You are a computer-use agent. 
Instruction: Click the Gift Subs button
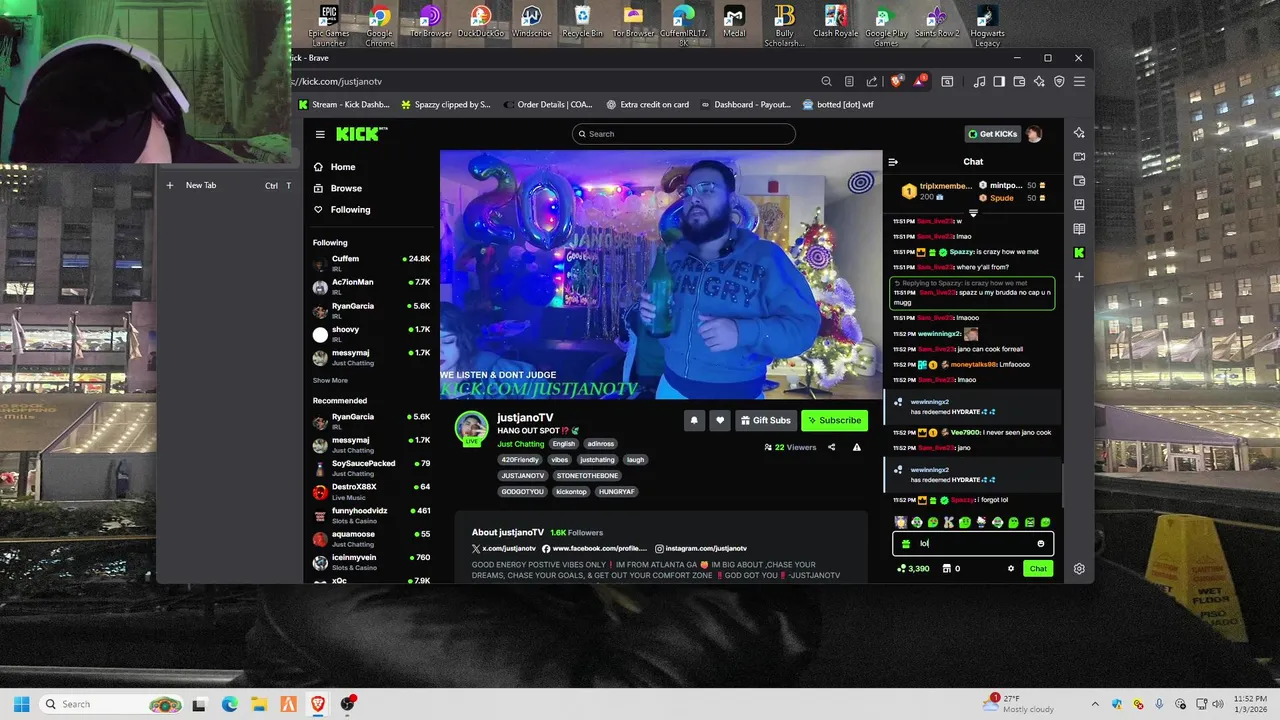tap(765, 421)
